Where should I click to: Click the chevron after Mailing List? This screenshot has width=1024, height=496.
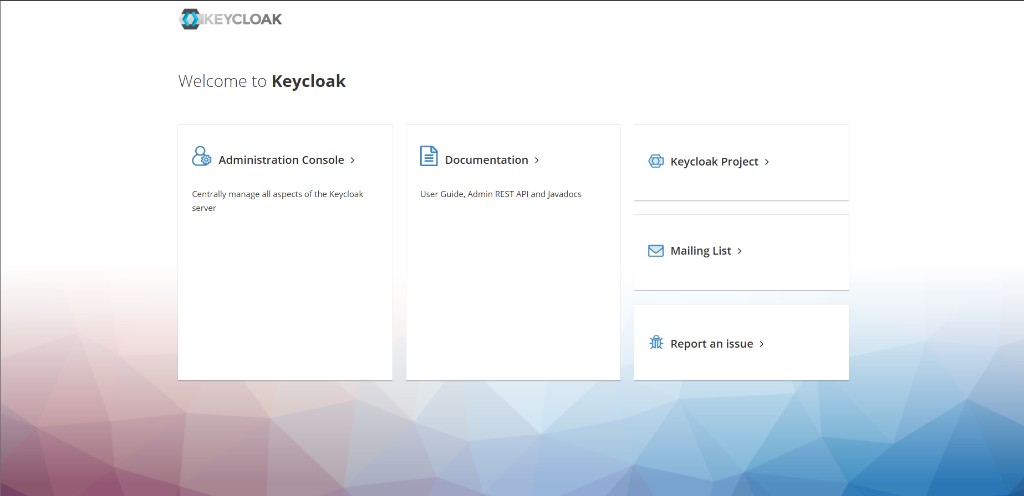tap(739, 251)
